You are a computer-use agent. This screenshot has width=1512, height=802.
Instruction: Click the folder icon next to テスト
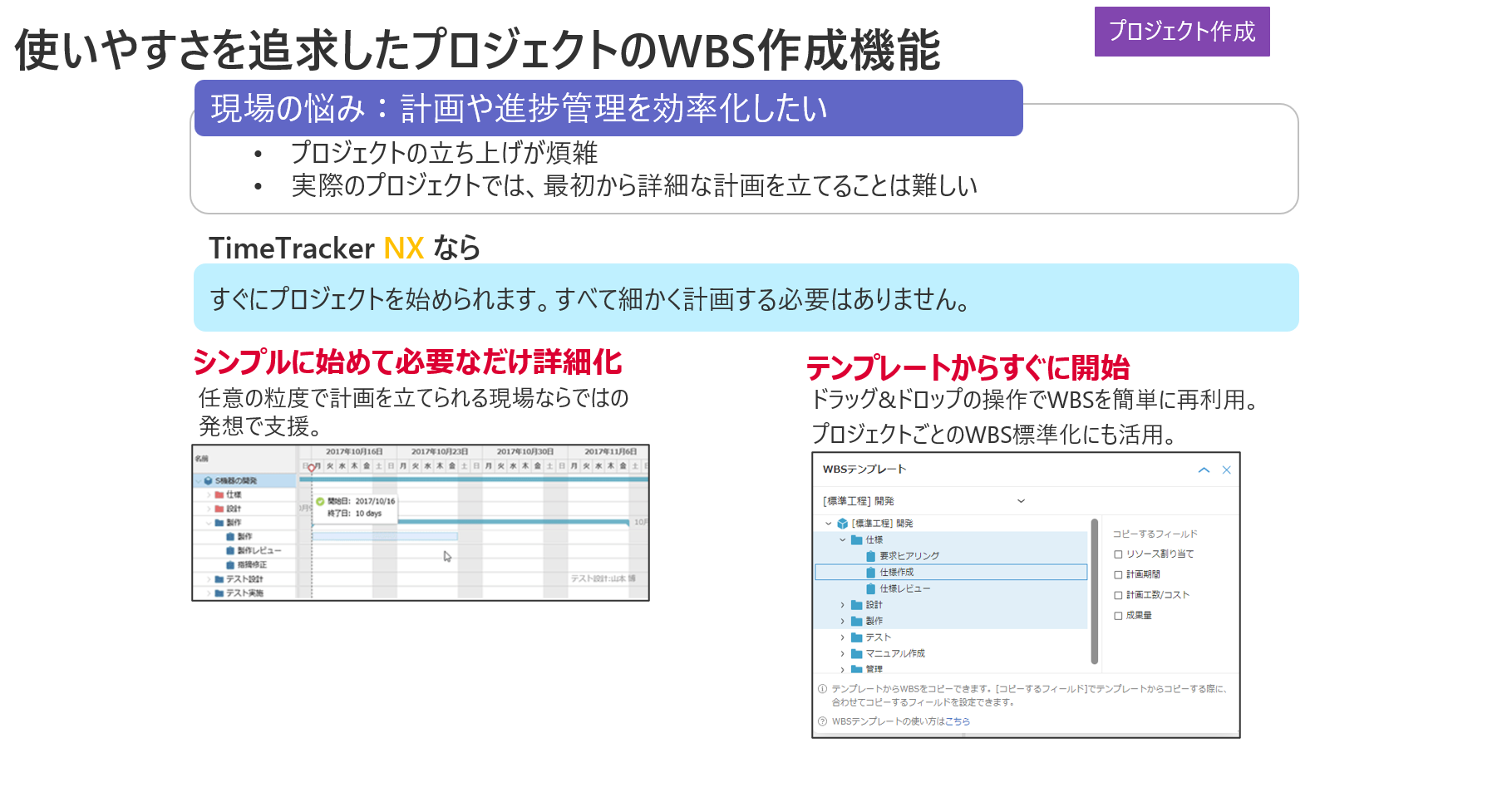856,637
